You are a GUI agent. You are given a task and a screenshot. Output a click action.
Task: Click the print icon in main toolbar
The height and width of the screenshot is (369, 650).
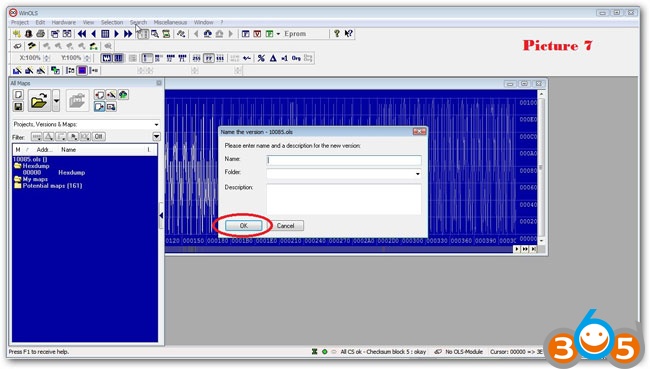(x=41, y=34)
